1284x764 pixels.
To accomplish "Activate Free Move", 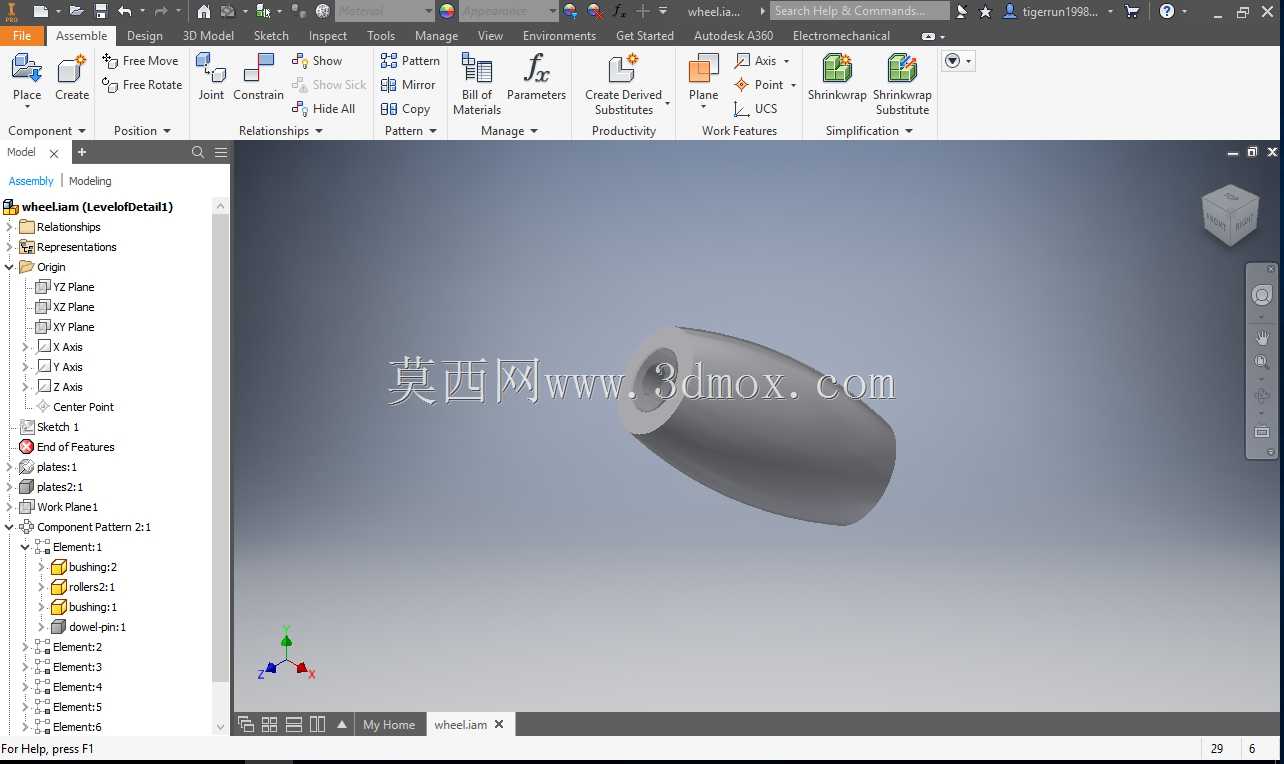I will click(140, 61).
